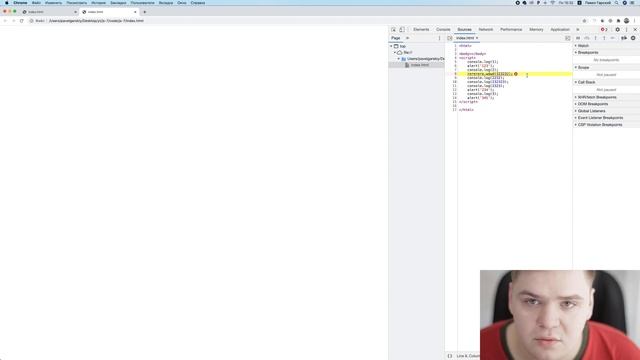The width and height of the screenshot is (640, 360).
Task: Click step out of current function
Action: coord(604,38)
